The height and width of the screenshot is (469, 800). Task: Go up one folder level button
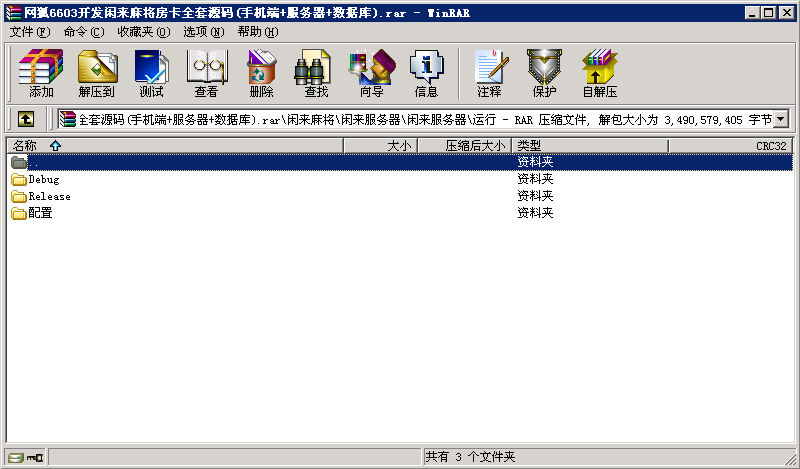click(x=25, y=119)
